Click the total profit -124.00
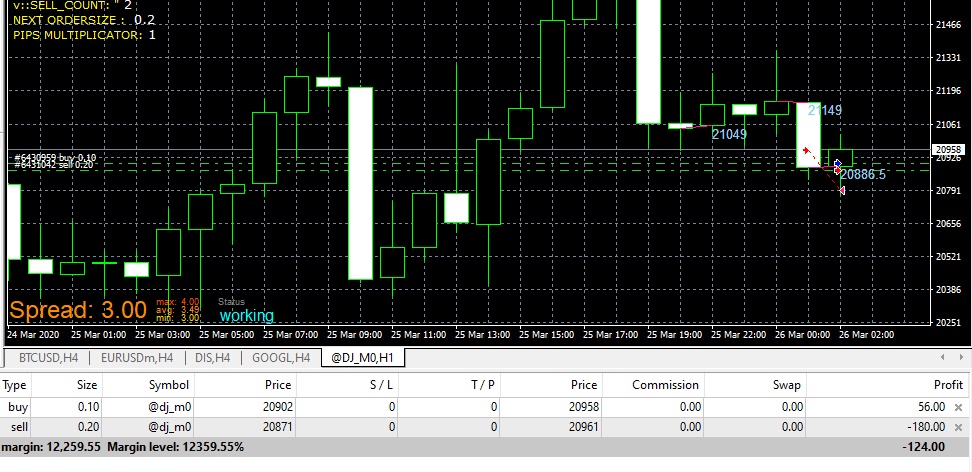Image resolution: width=972 pixels, height=472 pixels. click(x=924, y=447)
